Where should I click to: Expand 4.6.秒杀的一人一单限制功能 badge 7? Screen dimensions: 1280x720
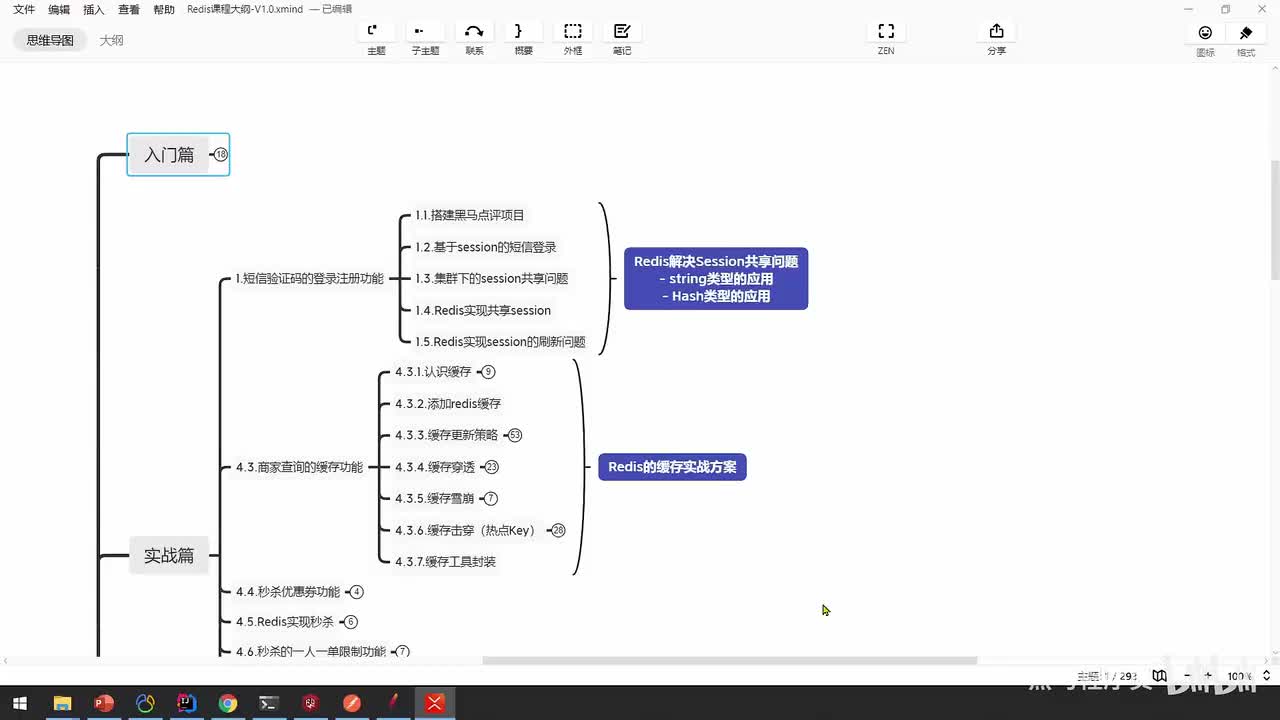click(403, 652)
